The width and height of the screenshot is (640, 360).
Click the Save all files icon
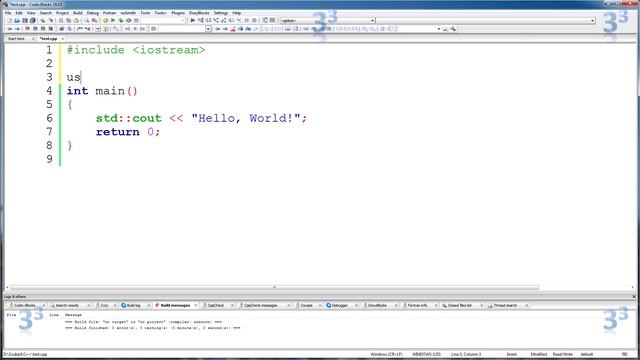coord(33,20)
